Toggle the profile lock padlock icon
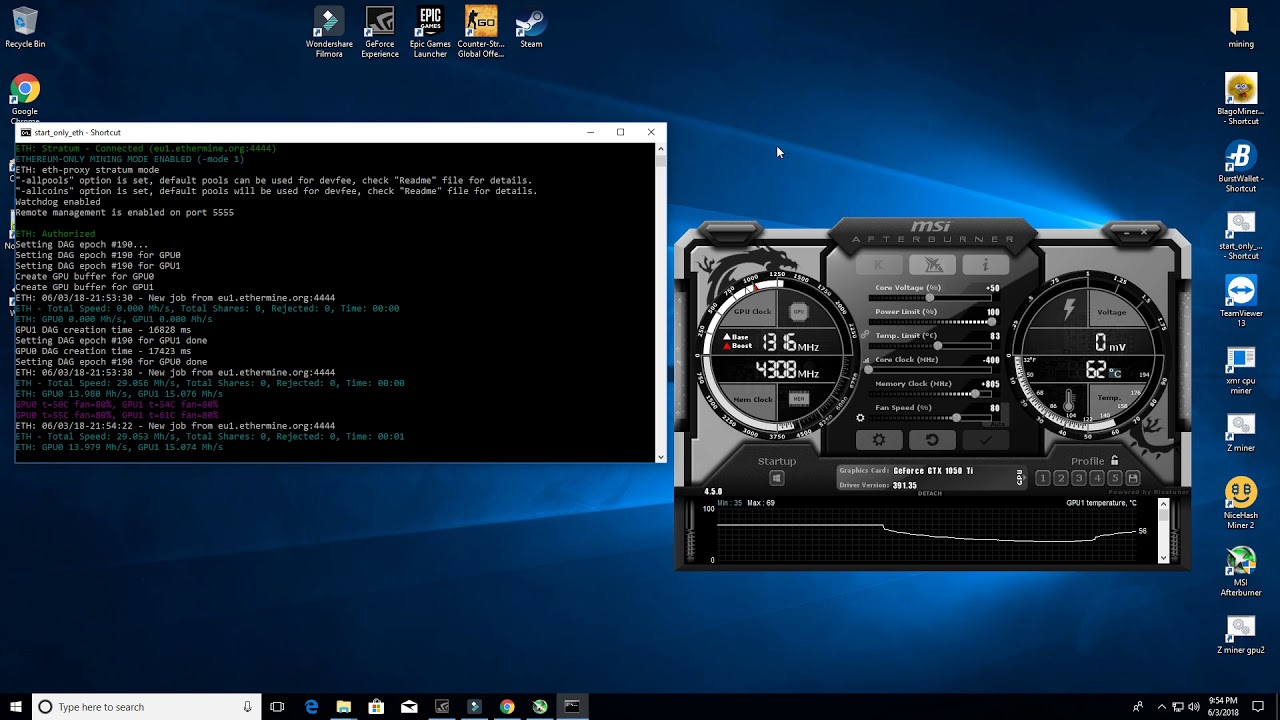1280x720 pixels. click(1115, 461)
